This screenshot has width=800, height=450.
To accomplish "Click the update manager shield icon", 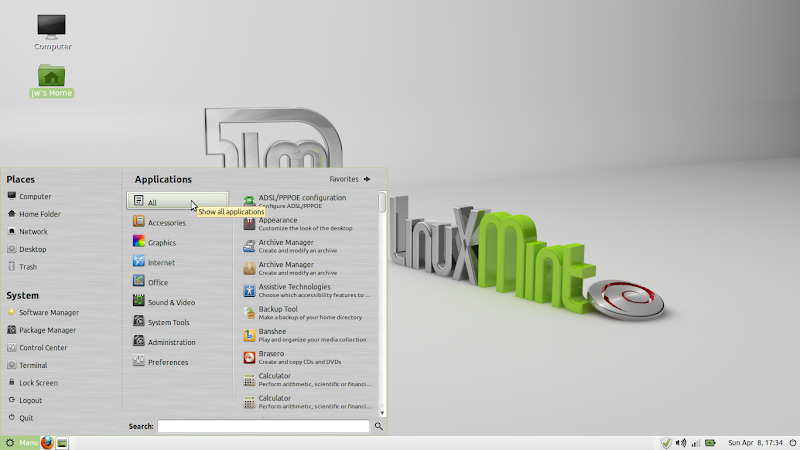I will click(x=666, y=443).
